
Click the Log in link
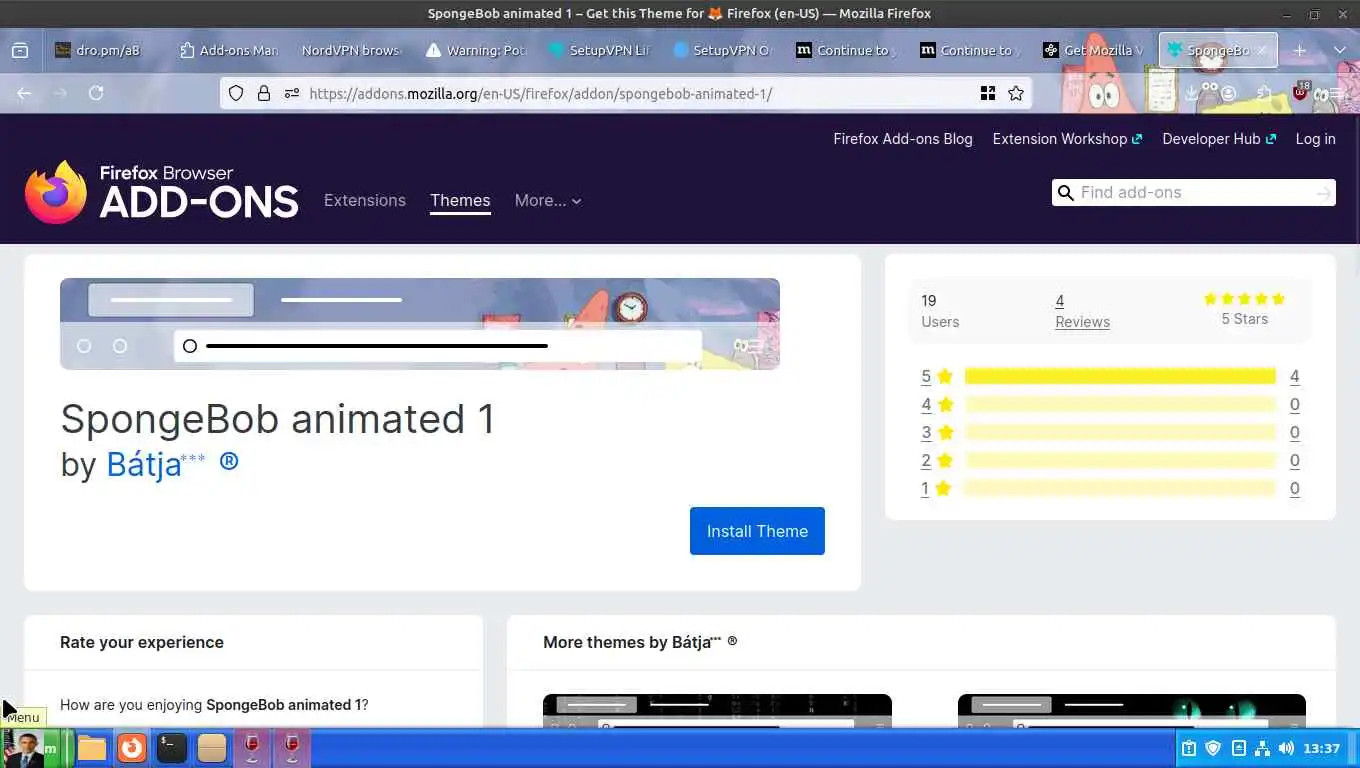point(1315,139)
